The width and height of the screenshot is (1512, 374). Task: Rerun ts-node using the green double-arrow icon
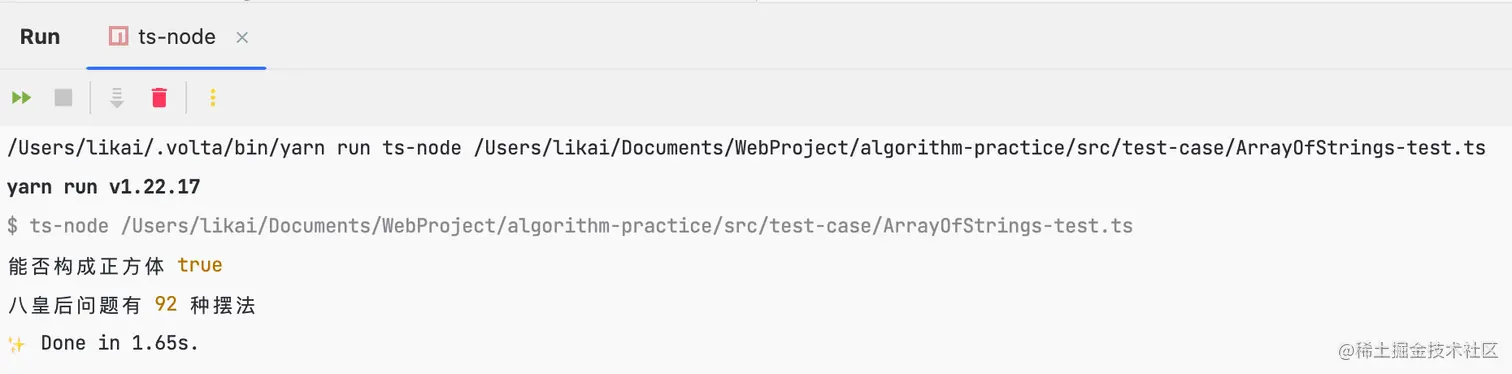pyautogui.click(x=21, y=97)
